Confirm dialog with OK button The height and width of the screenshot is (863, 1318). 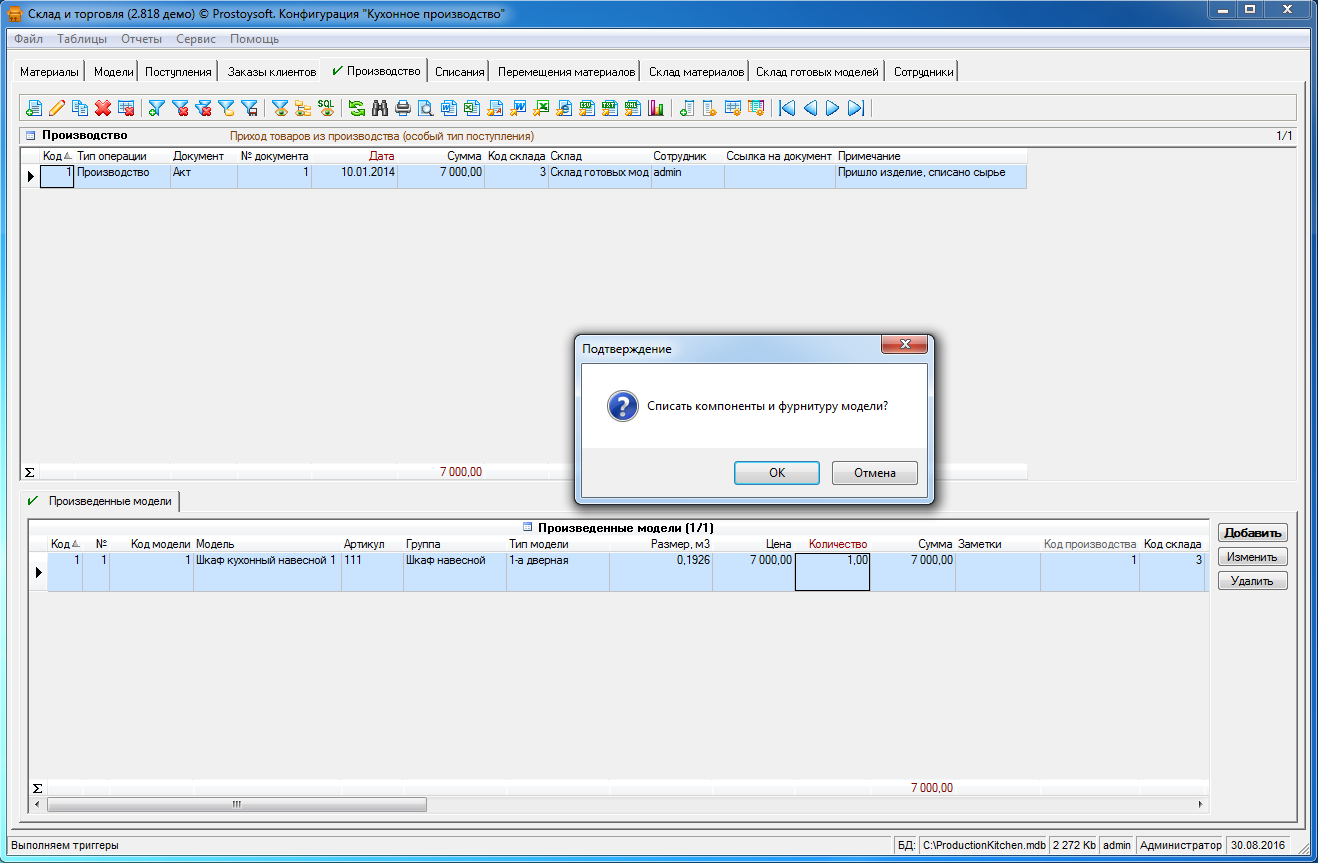click(776, 473)
